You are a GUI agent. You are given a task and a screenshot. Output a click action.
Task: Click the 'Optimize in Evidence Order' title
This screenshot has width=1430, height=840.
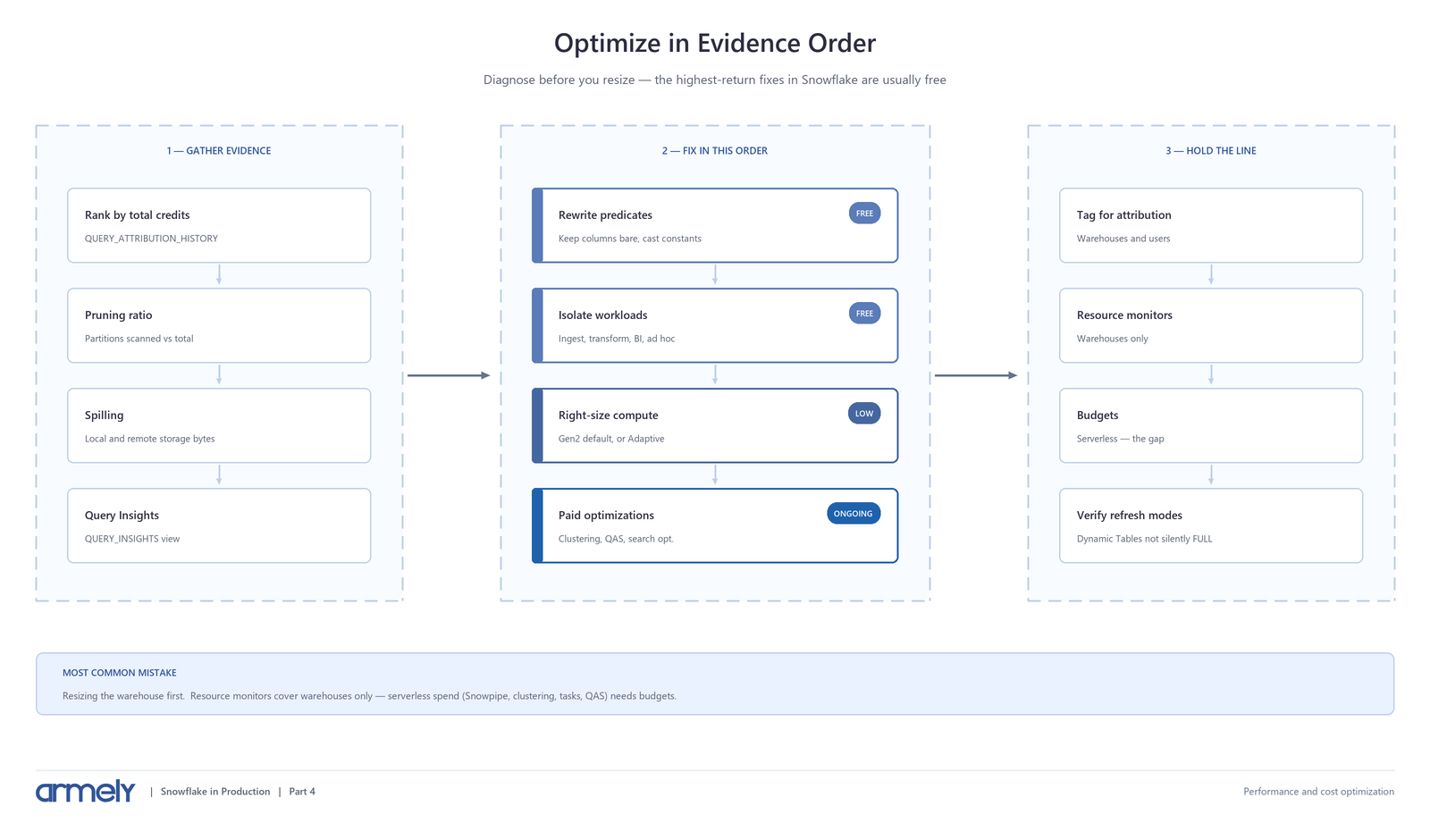click(715, 43)
